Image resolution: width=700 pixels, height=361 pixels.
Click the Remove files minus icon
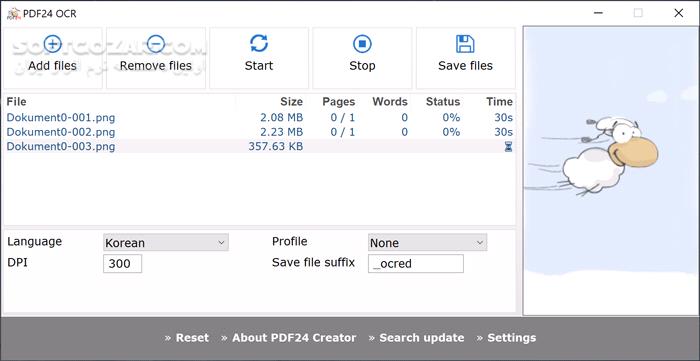[x=156, y=44]
